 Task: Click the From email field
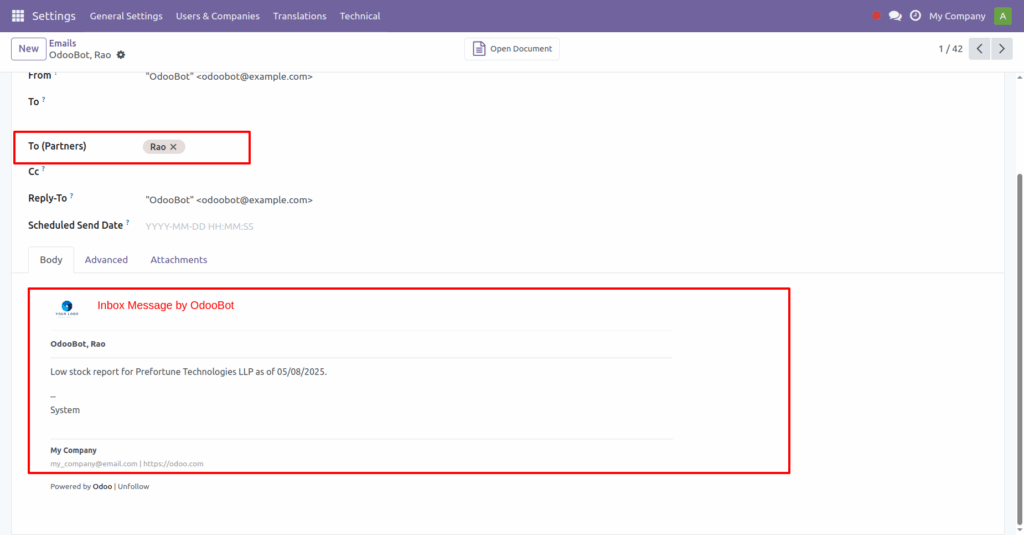point(229,76)
